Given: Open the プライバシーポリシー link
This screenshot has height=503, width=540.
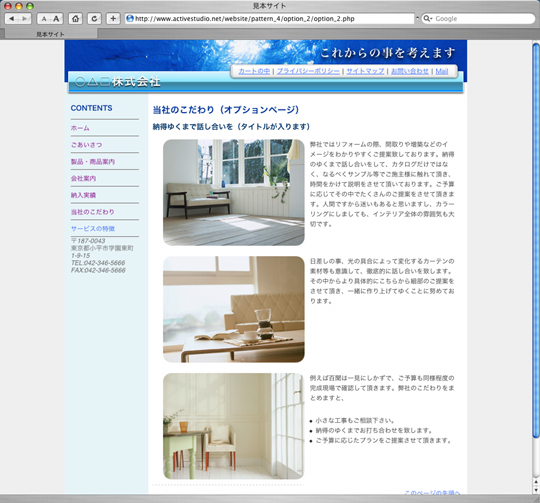Looking at the screenshot, I should [308, 71].
